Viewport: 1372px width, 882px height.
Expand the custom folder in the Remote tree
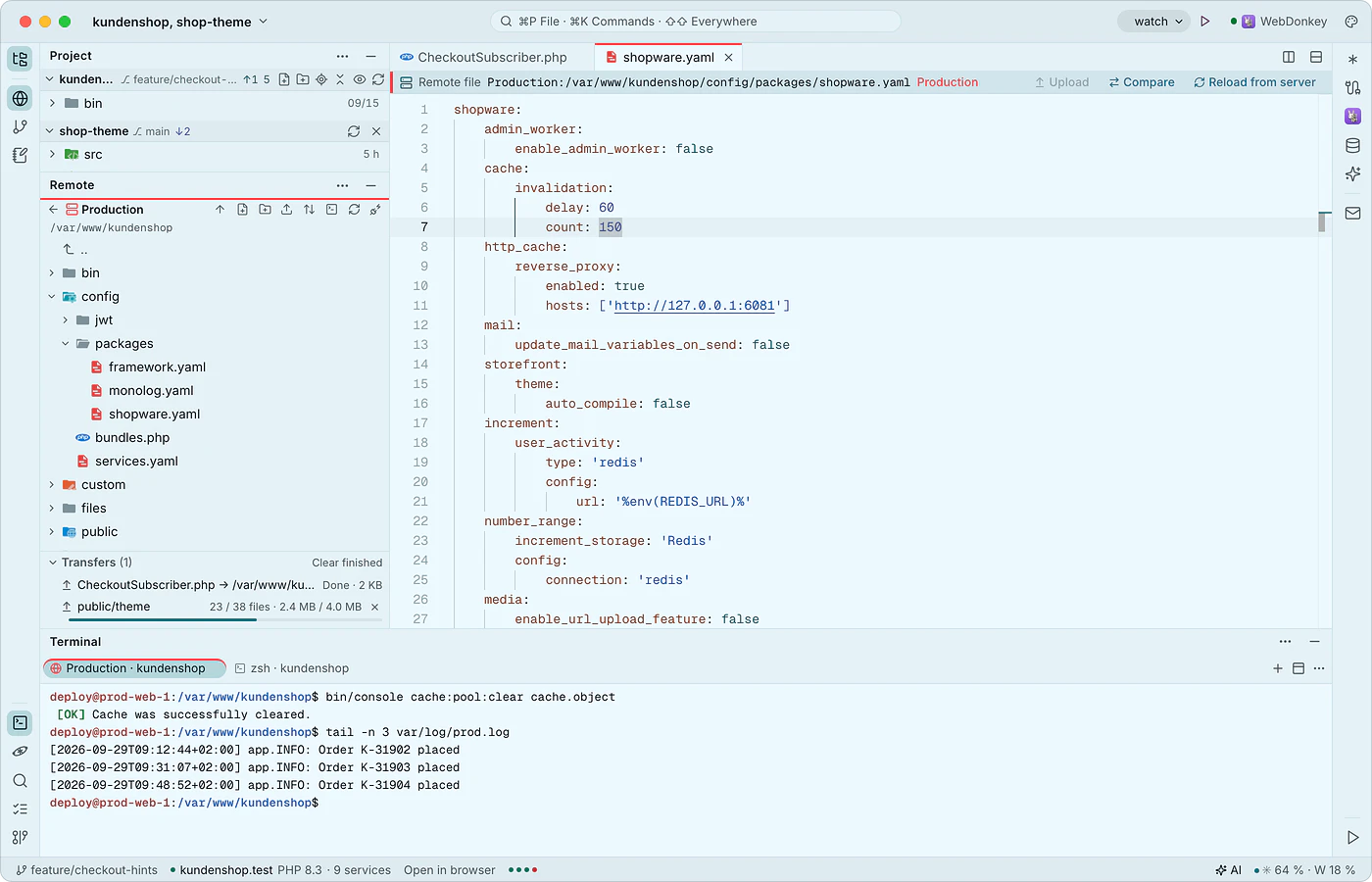tap(52, 485)
